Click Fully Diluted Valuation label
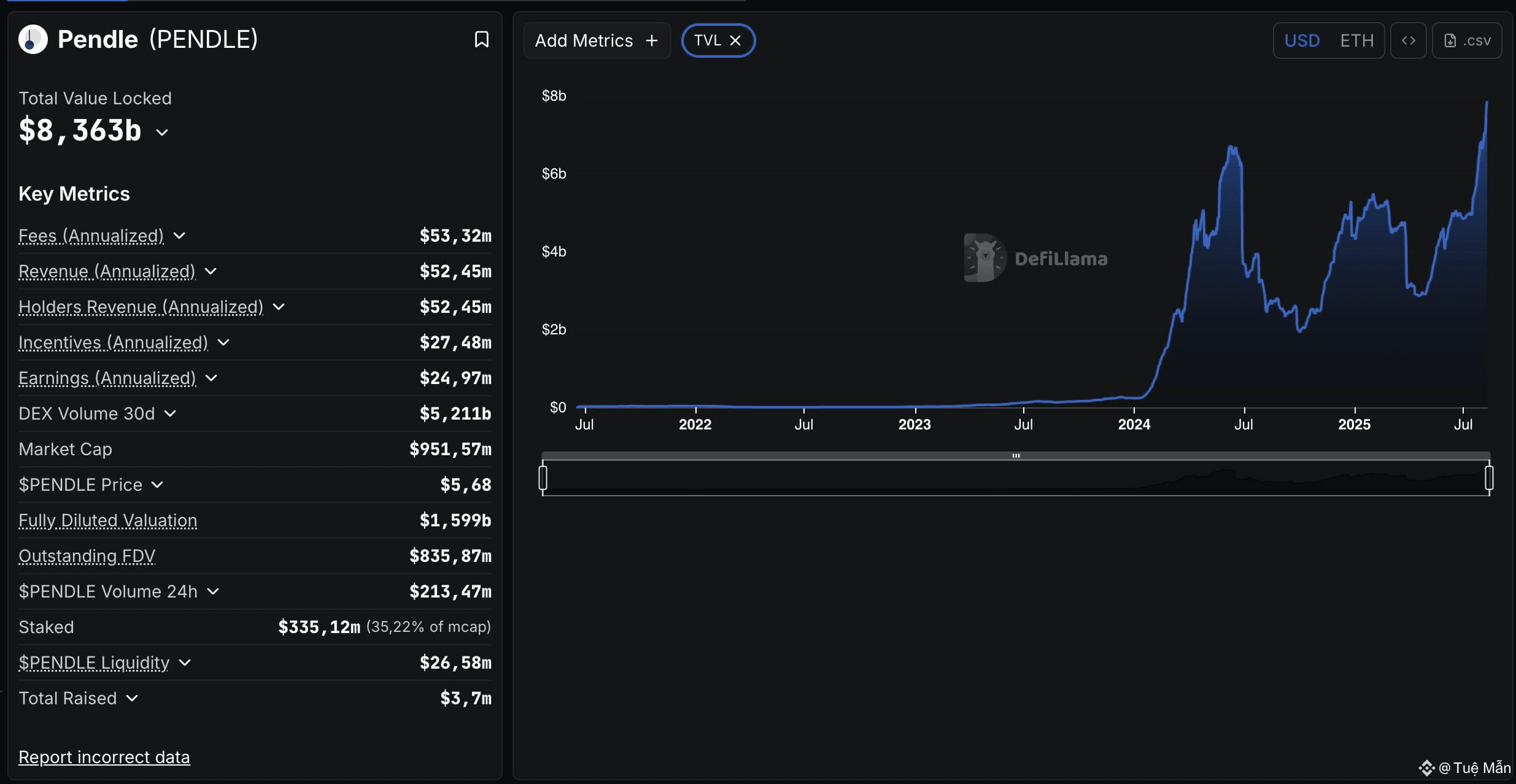 point(108,520)
